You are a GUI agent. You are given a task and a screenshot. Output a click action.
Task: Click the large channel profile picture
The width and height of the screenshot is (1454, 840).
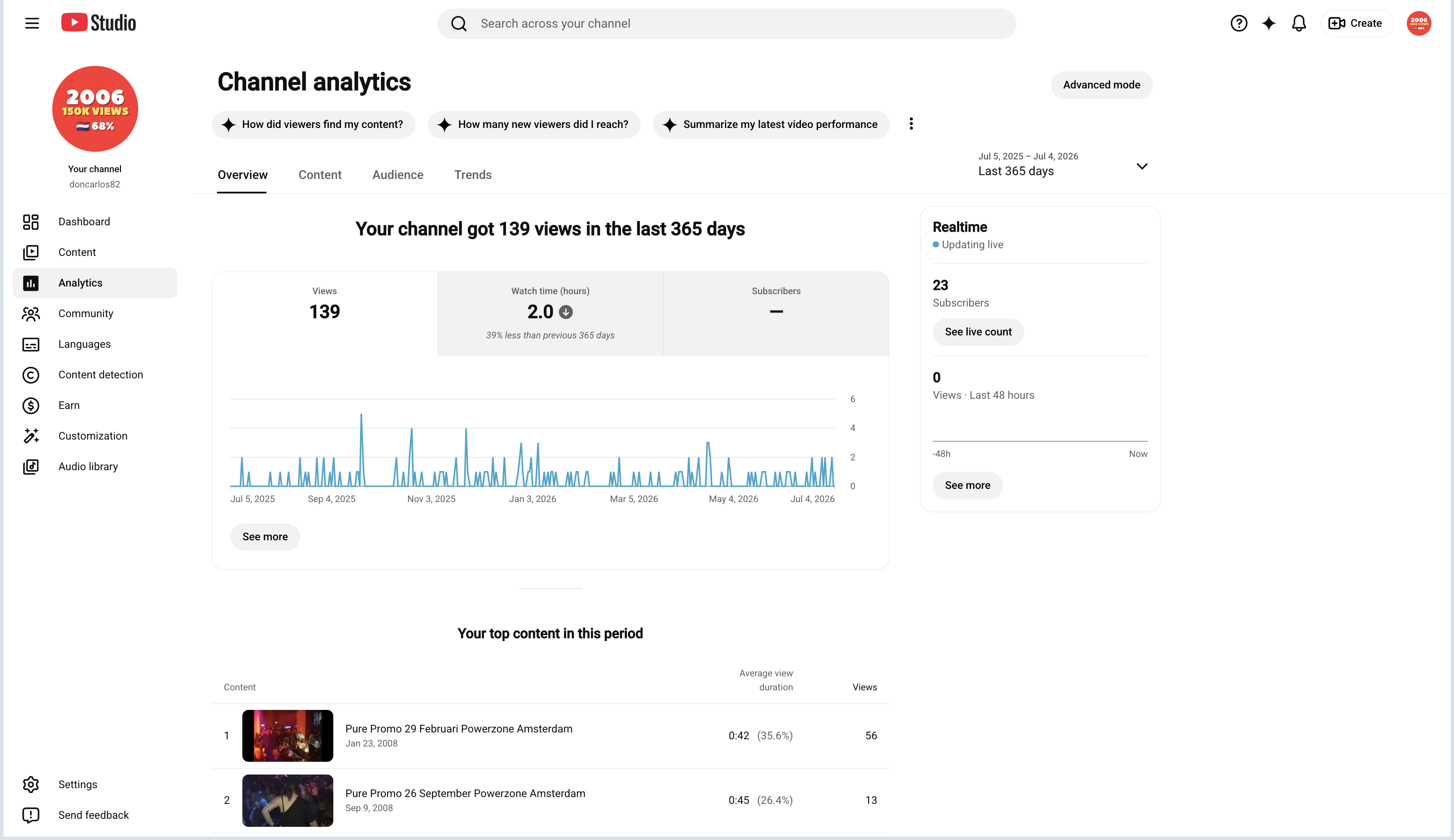coord(95,108)
